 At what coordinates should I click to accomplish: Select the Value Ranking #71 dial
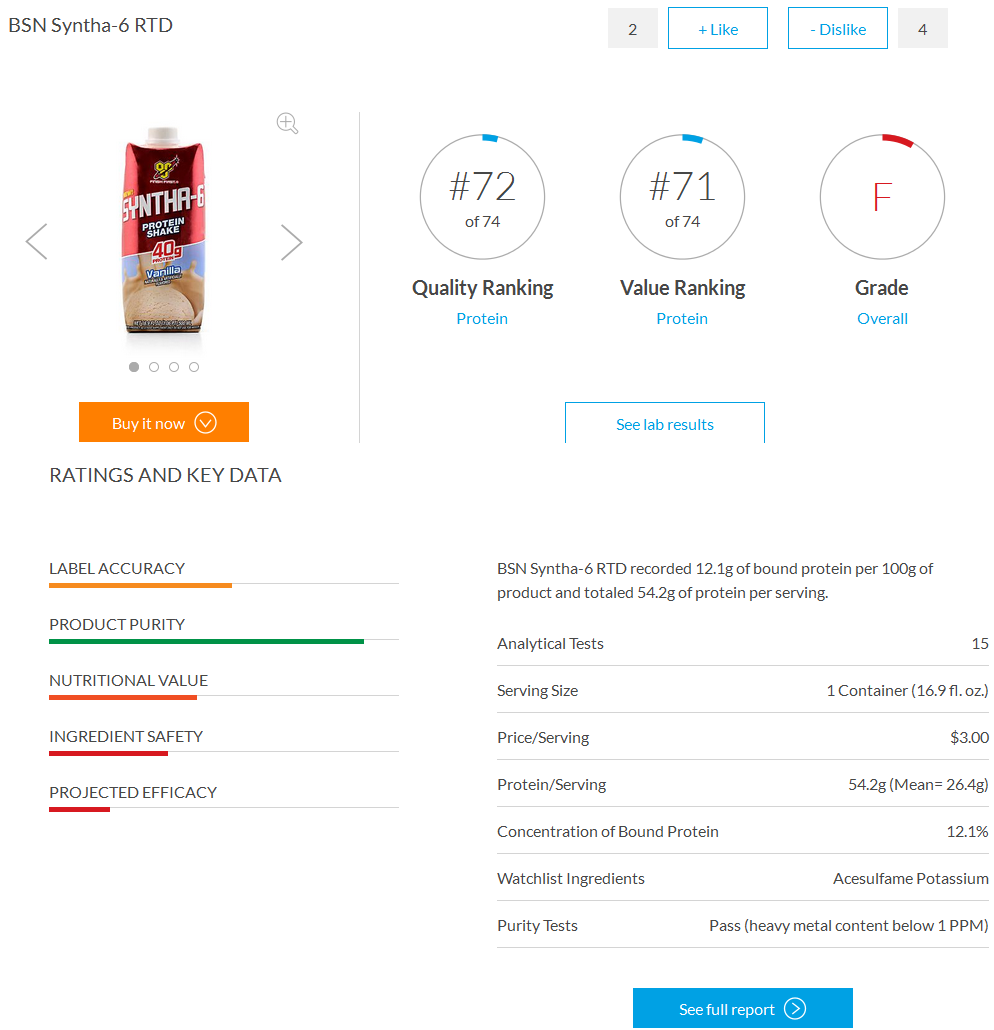pos(682,196)
